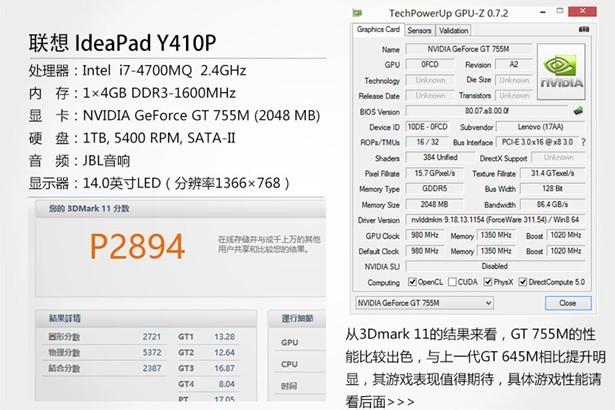Viewport: 615px width, 410px height.
Task: Minimize the GPU-Z window
Action: pos(543,13)
